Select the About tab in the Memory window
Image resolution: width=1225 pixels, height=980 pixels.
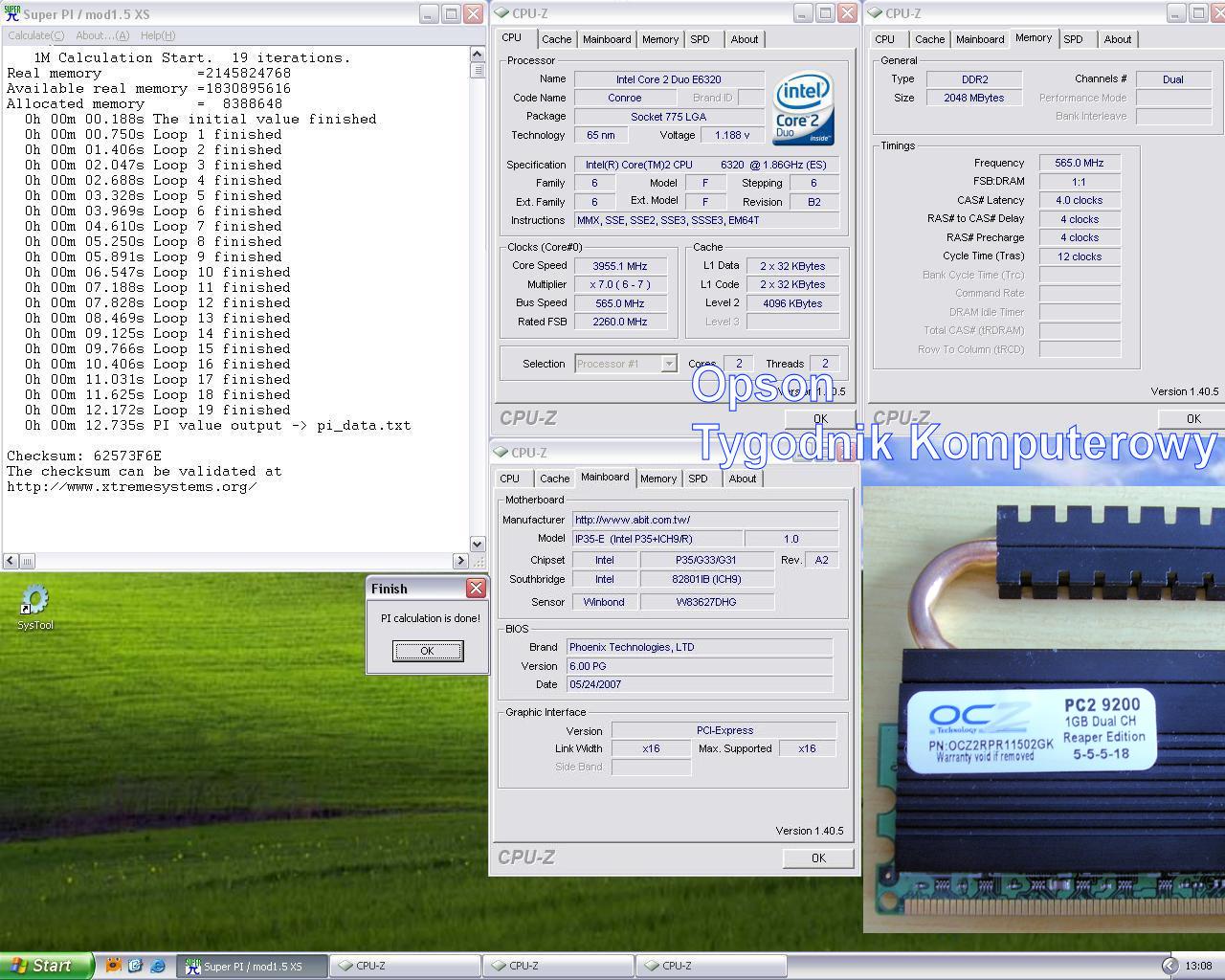coord(1118,39)
